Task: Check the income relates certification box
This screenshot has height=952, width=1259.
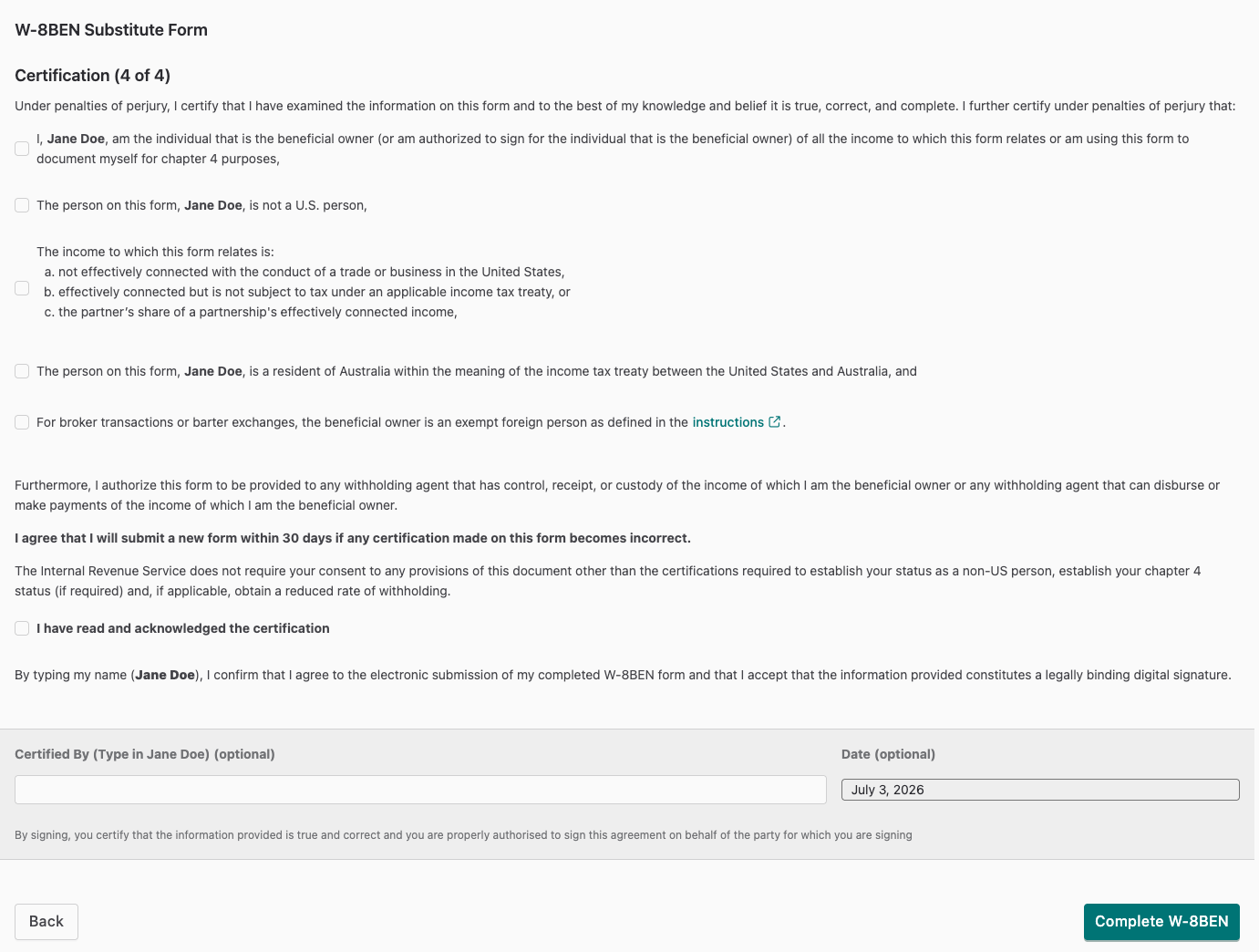Action: pyautogui.click(x=22, y=288)
